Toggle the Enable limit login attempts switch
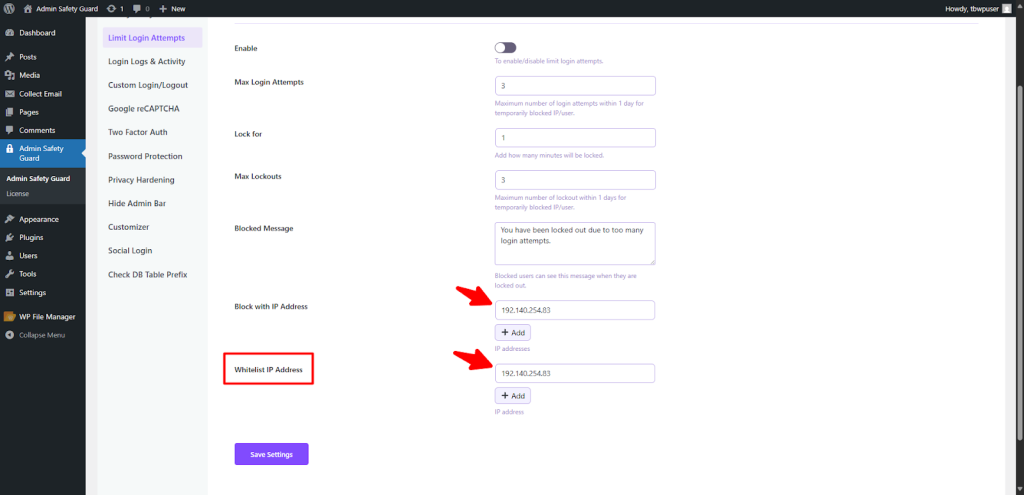Image resolution: width=1024 pixels, height=495 pixels. pyautogui.click(x=505, y=47)
